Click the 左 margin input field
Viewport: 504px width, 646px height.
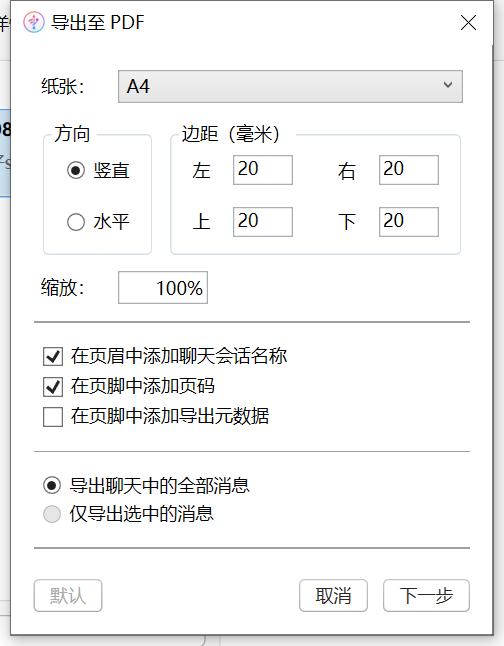[263, 170]
